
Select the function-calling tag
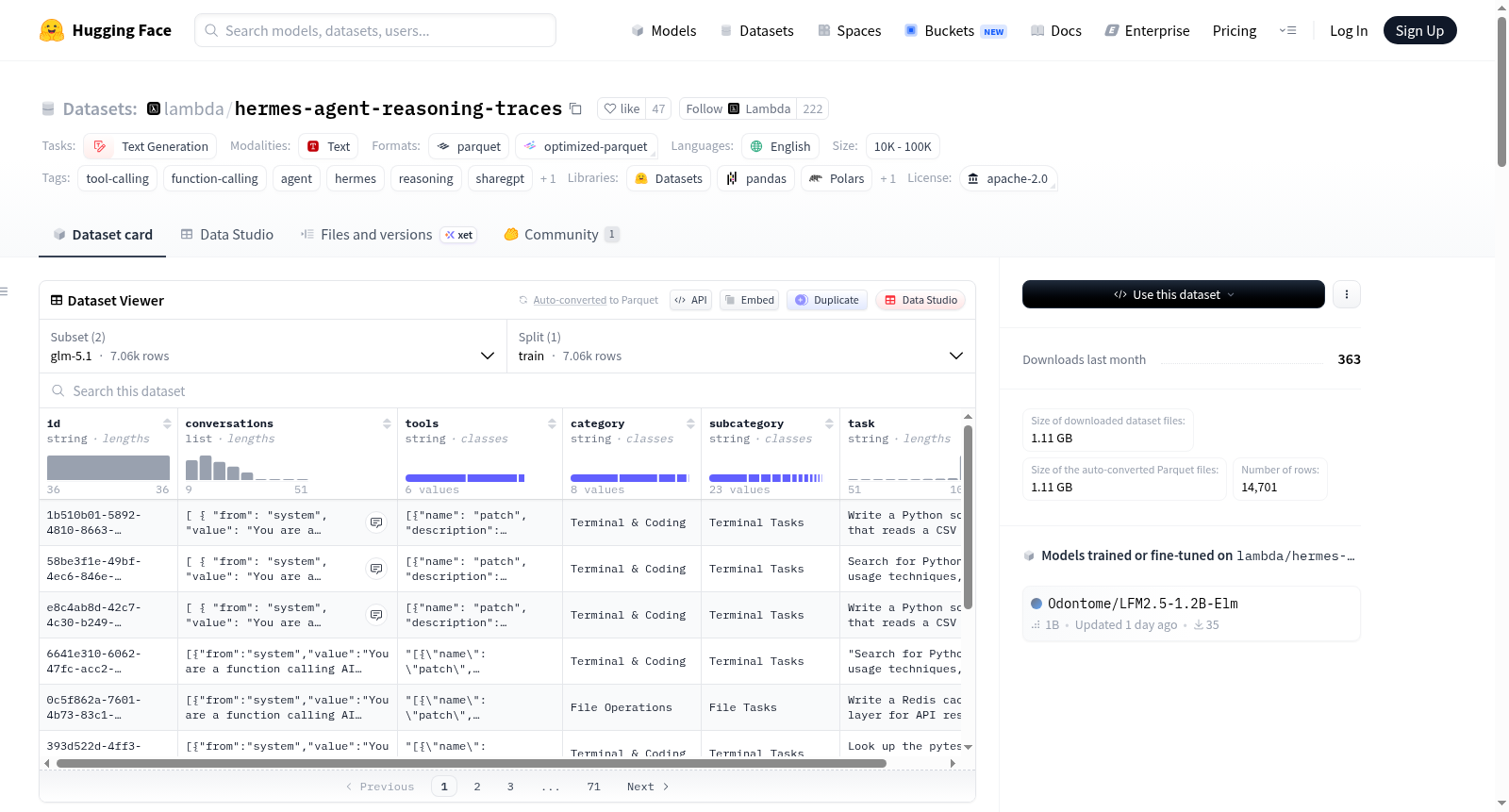point(214,178)
